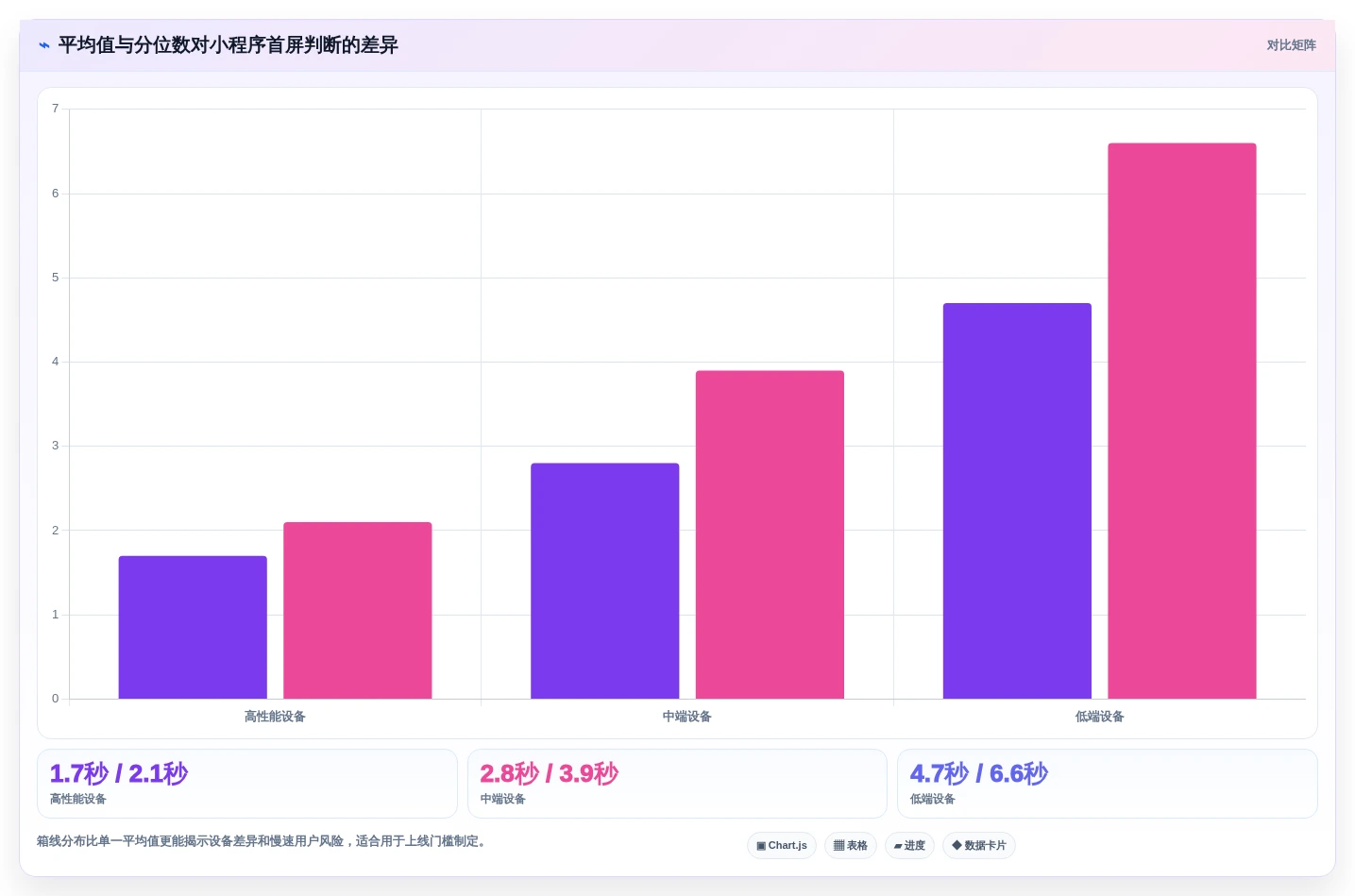Click the 中端设备 x-axis label

pyautogui.click(x=687, y=717)
